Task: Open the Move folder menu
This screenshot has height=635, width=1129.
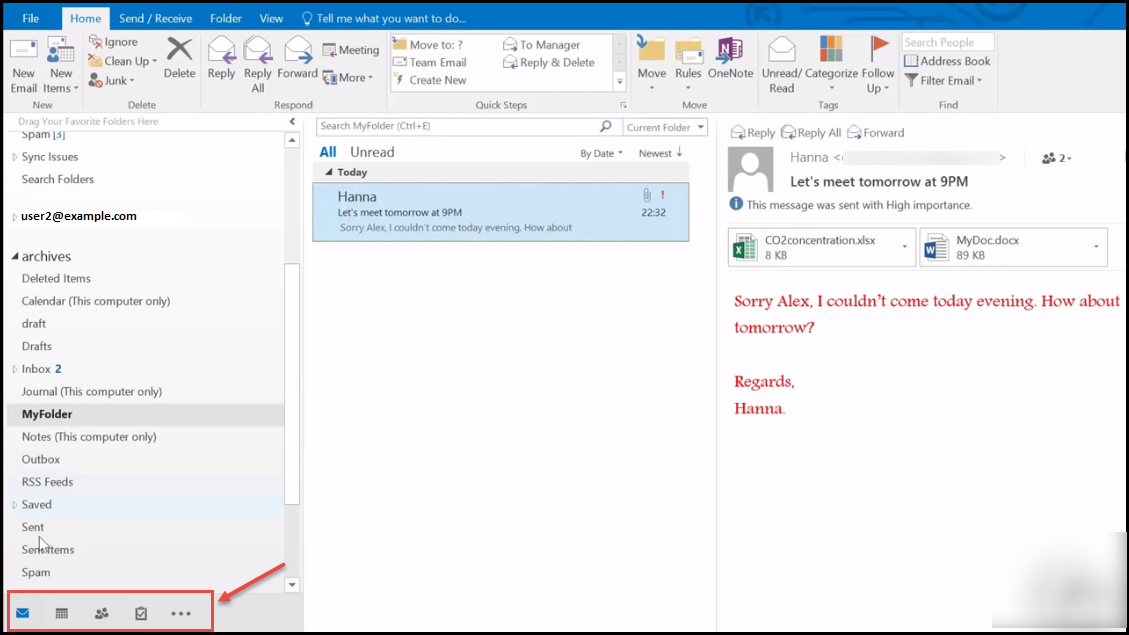Action: 652,65
